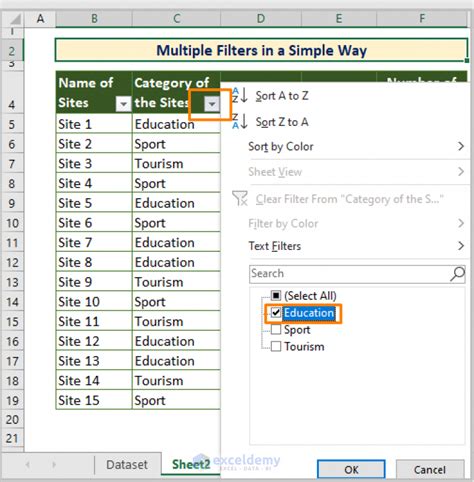Select column D header

[261, 18]
